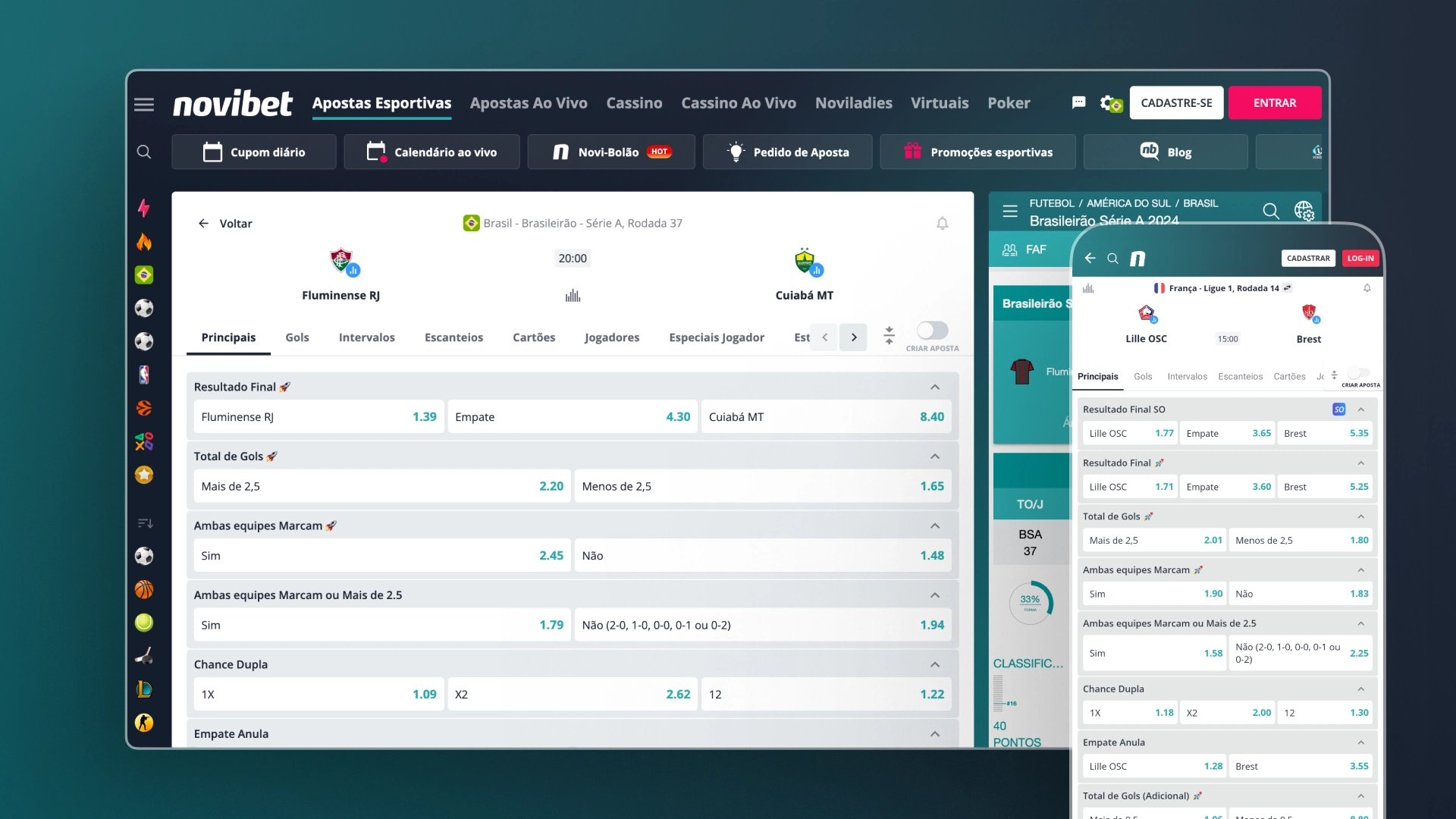Screen dimensions: 1456x819
Task: Click the search icon in Brasileirão widget header
Action: (1271, 211)
